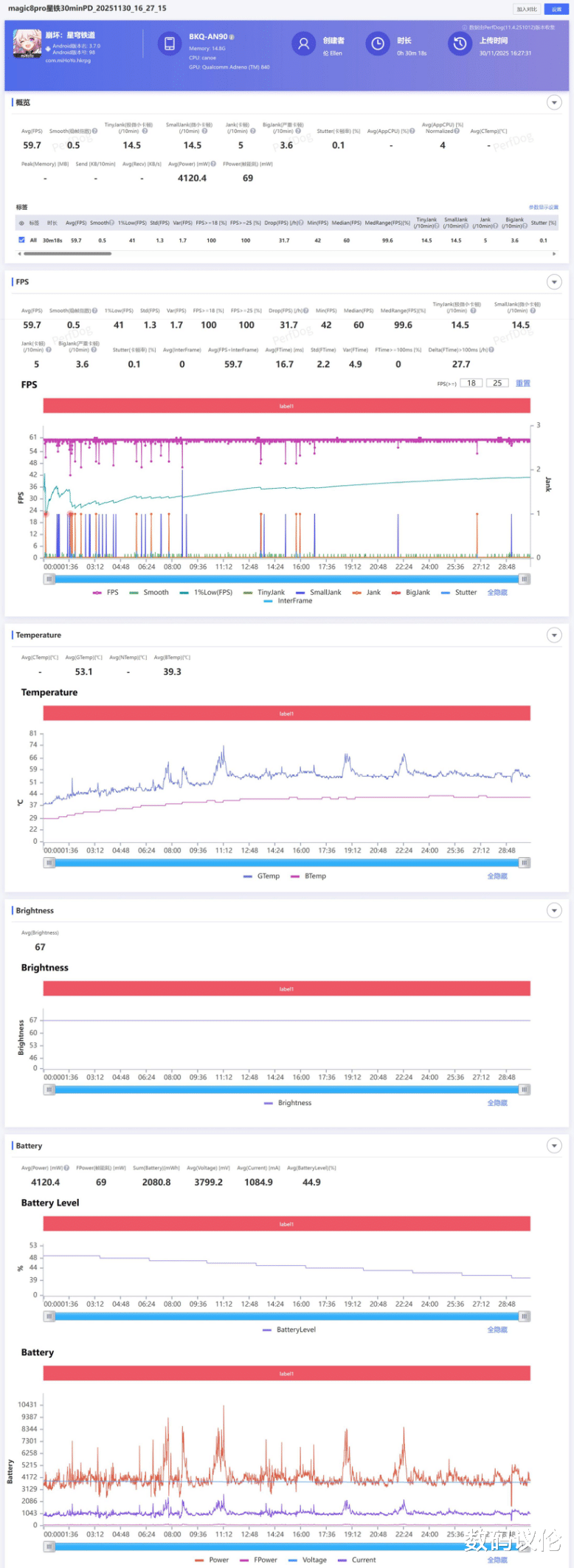Click Brightness chart range slider right handle
Screen dimensions: 574x1568
coord(525,1090)
